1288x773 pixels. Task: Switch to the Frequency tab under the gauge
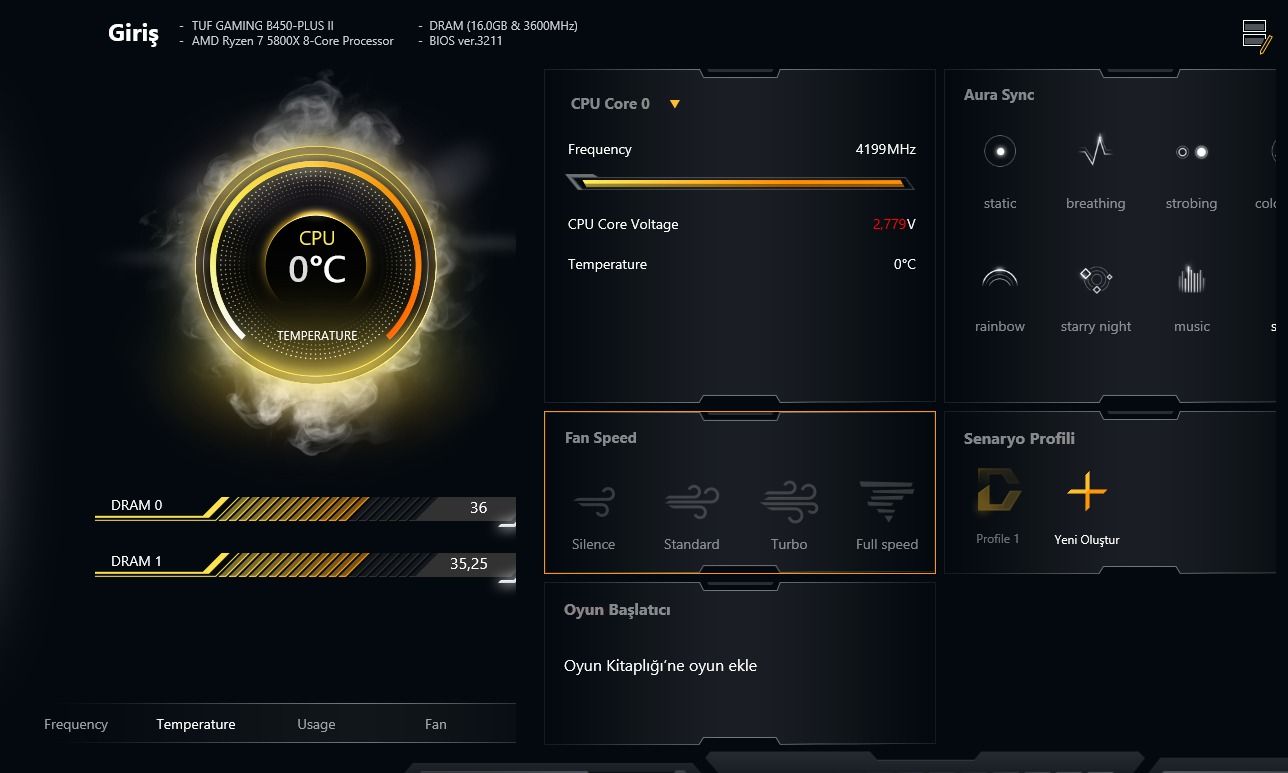(76, 724)
